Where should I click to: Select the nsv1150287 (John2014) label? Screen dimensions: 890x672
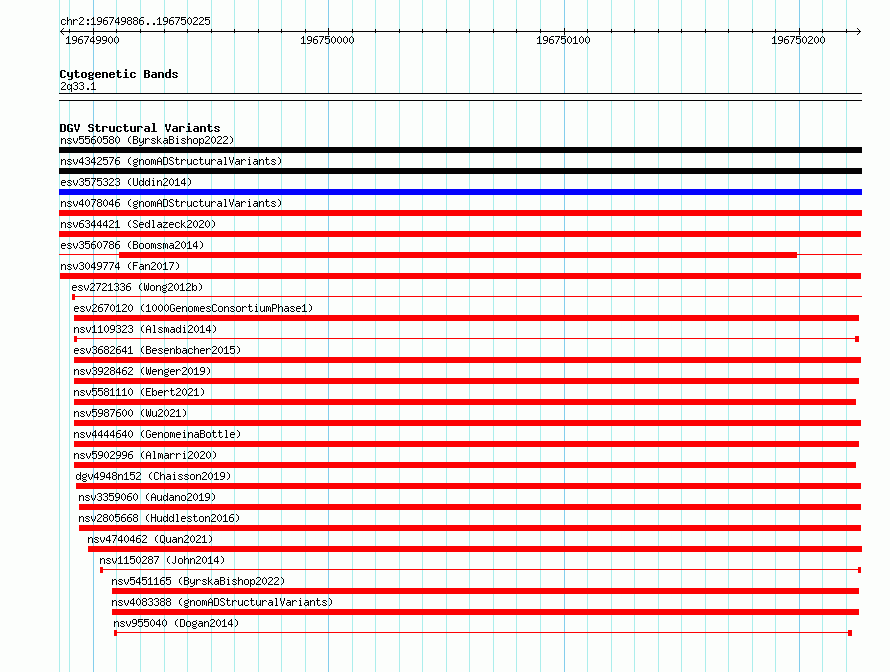[x=162, y=560]
